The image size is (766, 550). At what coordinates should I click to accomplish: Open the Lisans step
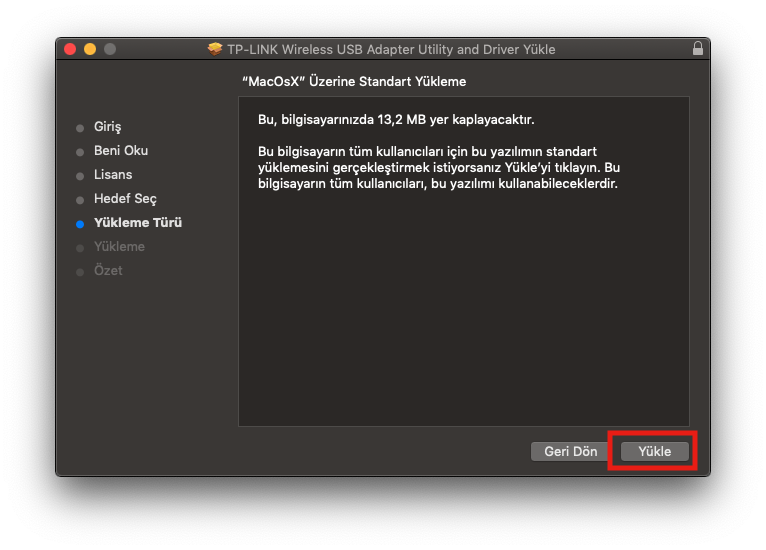(113, 175)
